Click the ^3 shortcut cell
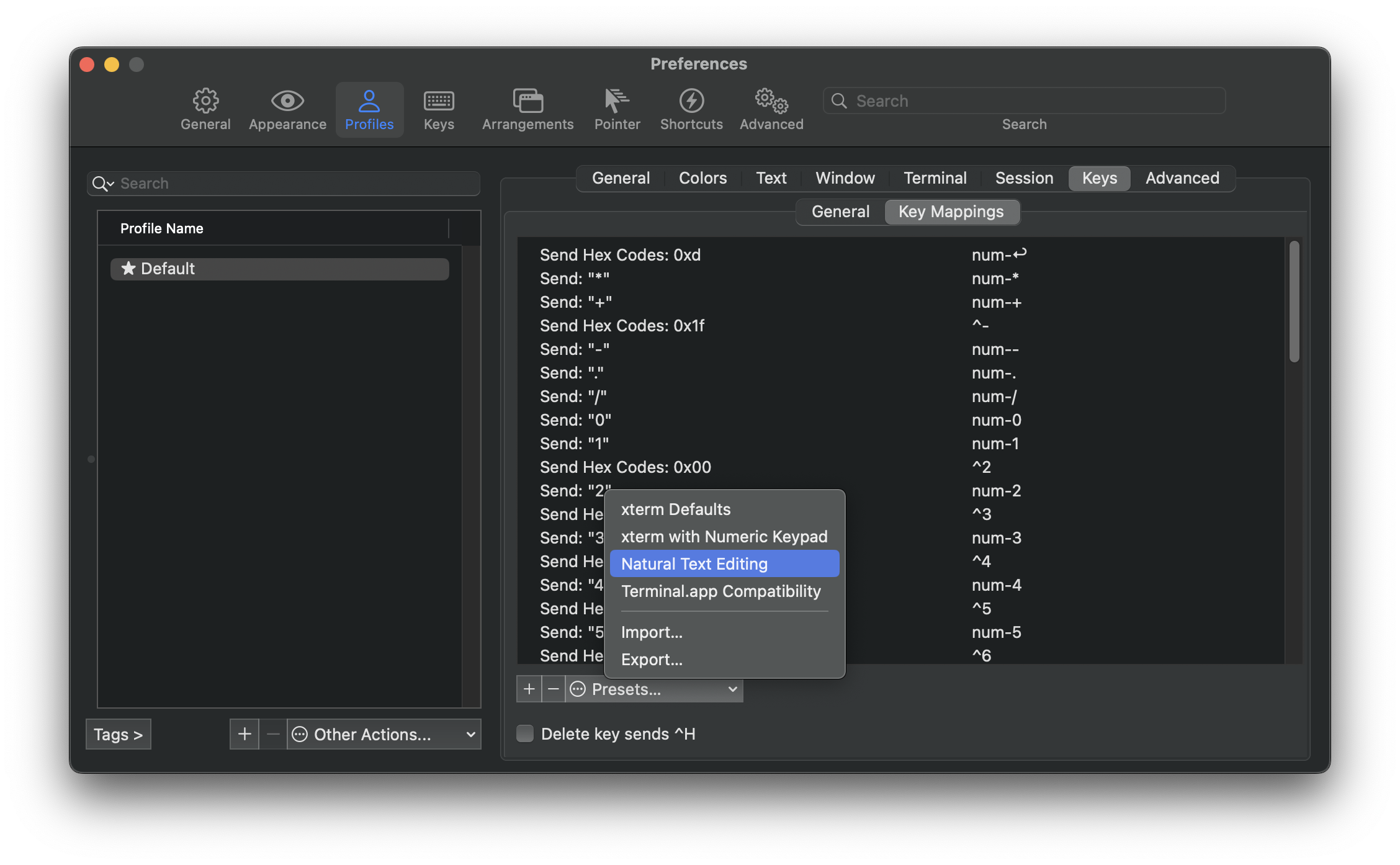Viewport: 1400px width, 865px height. 982,514
